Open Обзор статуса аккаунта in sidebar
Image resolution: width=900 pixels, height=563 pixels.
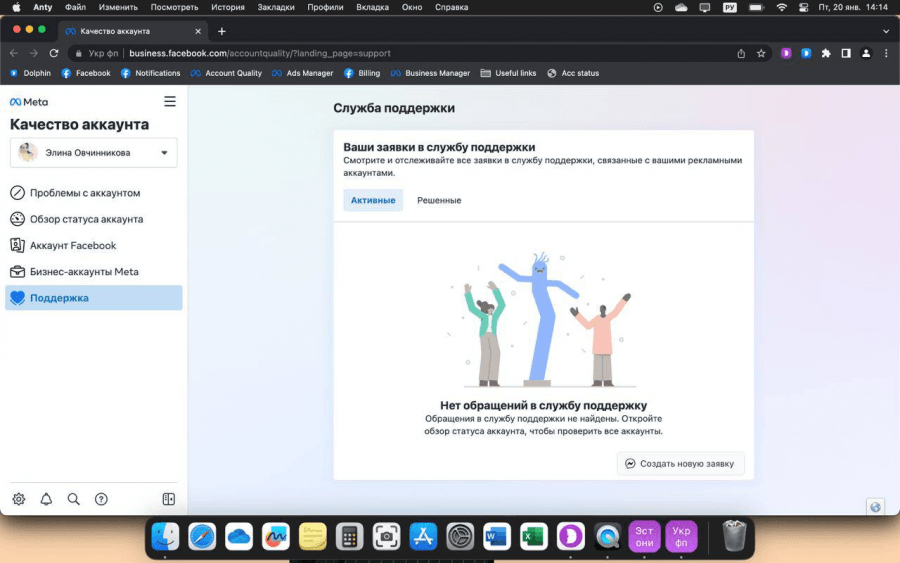click(94, 219)
